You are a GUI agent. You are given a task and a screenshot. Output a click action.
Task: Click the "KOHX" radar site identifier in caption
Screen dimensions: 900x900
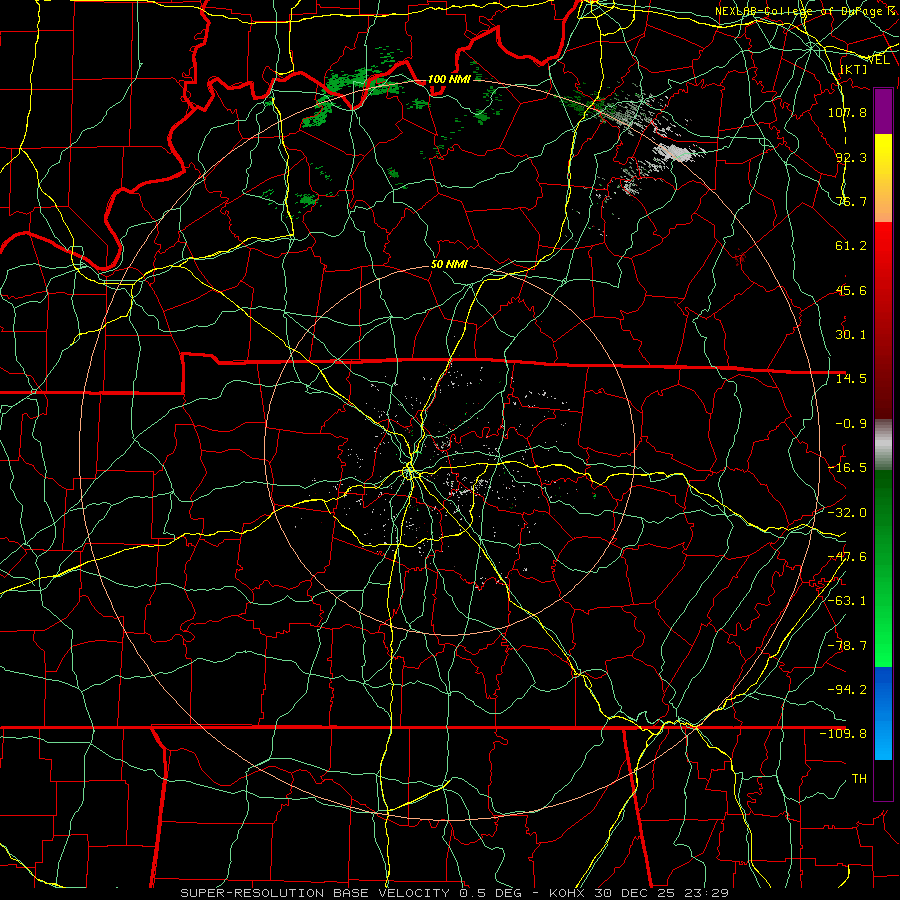click(568, 893)
